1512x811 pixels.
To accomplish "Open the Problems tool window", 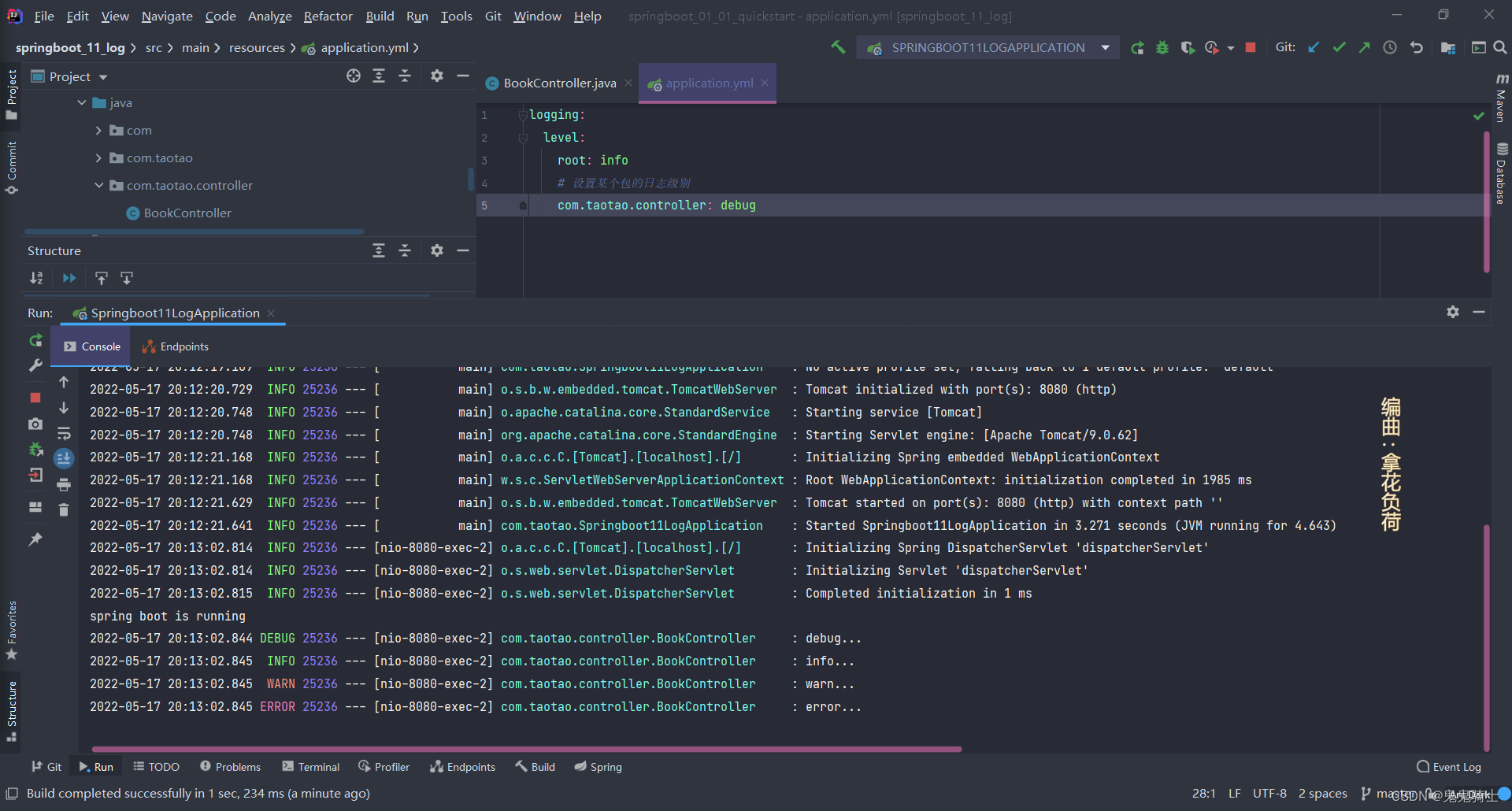I will click(230, 767).
